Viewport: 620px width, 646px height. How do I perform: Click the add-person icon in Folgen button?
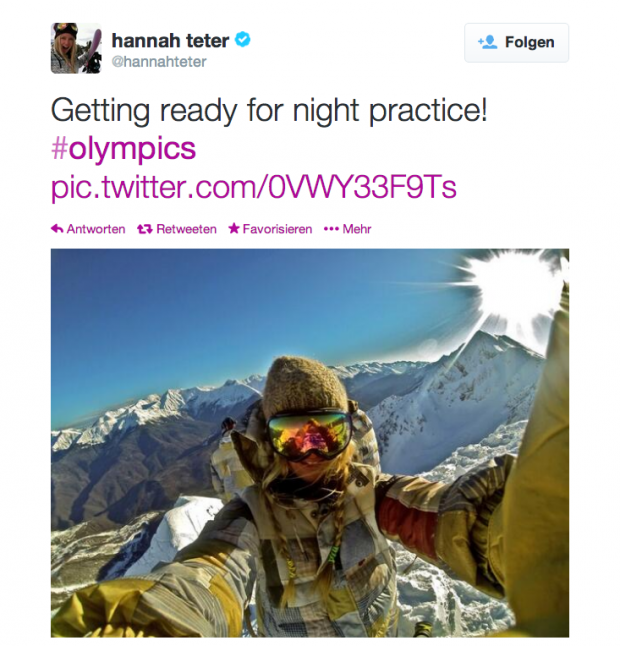(x=487, y=42)
